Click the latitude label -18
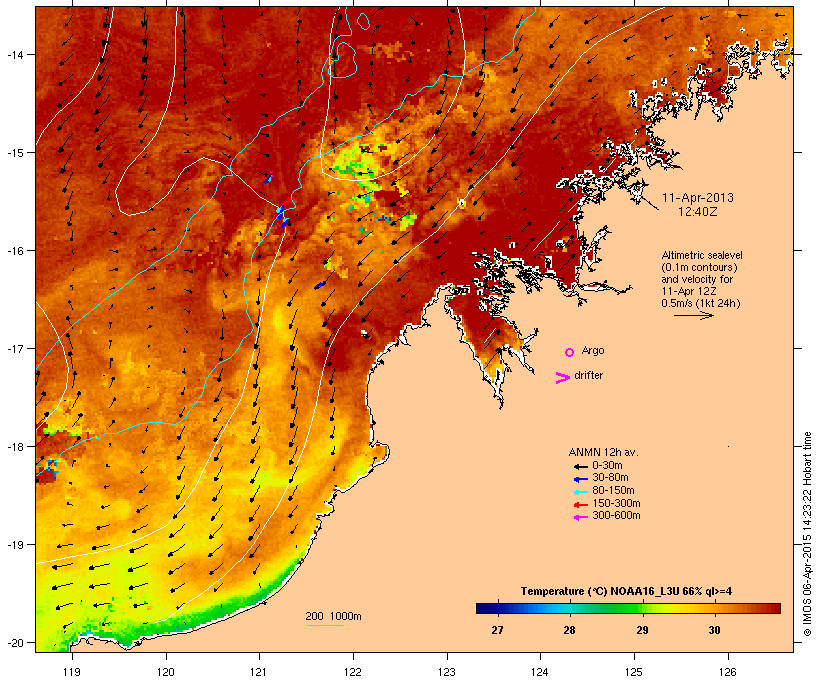Viewport: 820px width, 680px height. point(15,446)
